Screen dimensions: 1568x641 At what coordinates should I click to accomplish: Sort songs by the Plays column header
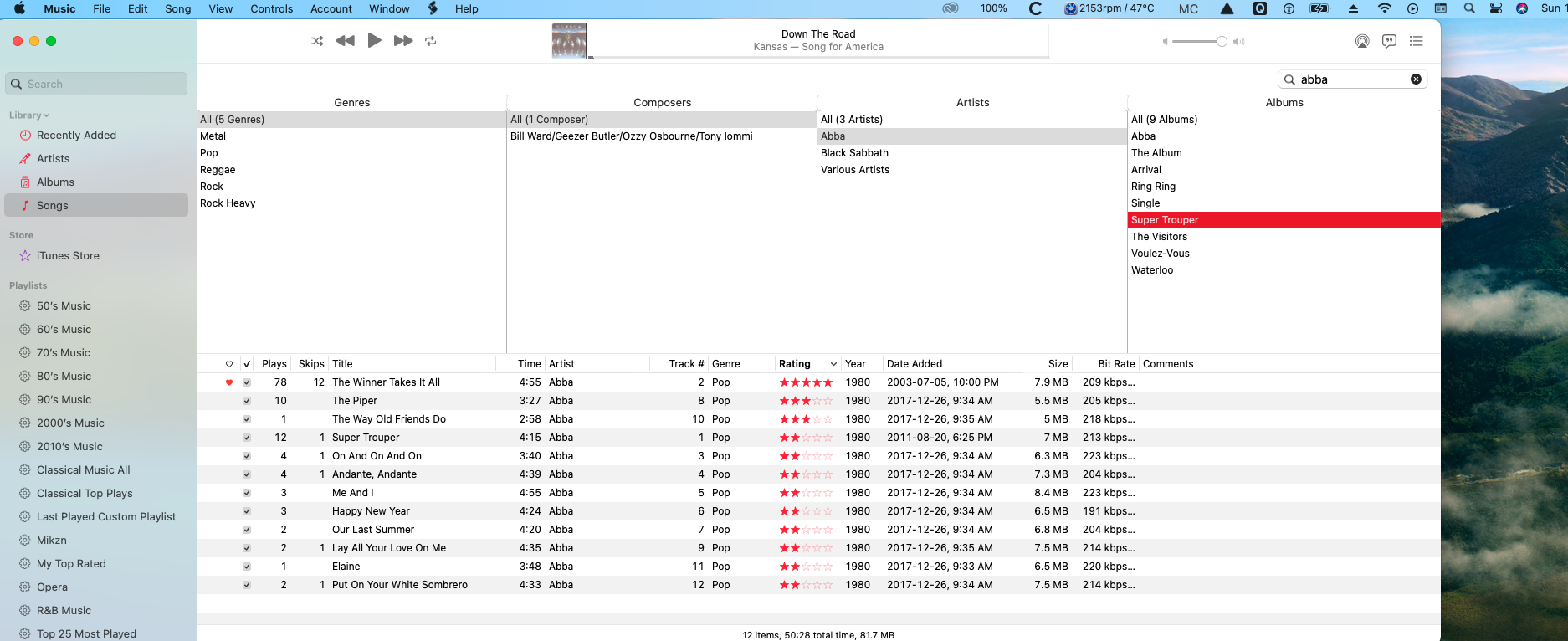(274, 364)
